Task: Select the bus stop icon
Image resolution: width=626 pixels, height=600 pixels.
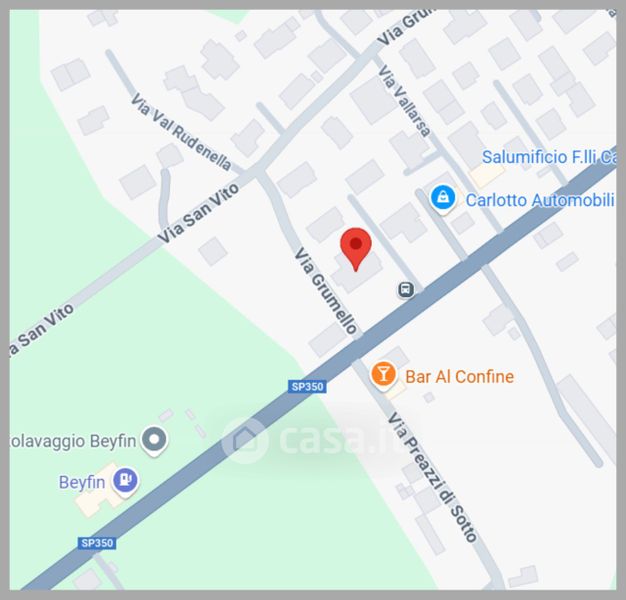Action: pyautogui.click(x=406, y=289)
